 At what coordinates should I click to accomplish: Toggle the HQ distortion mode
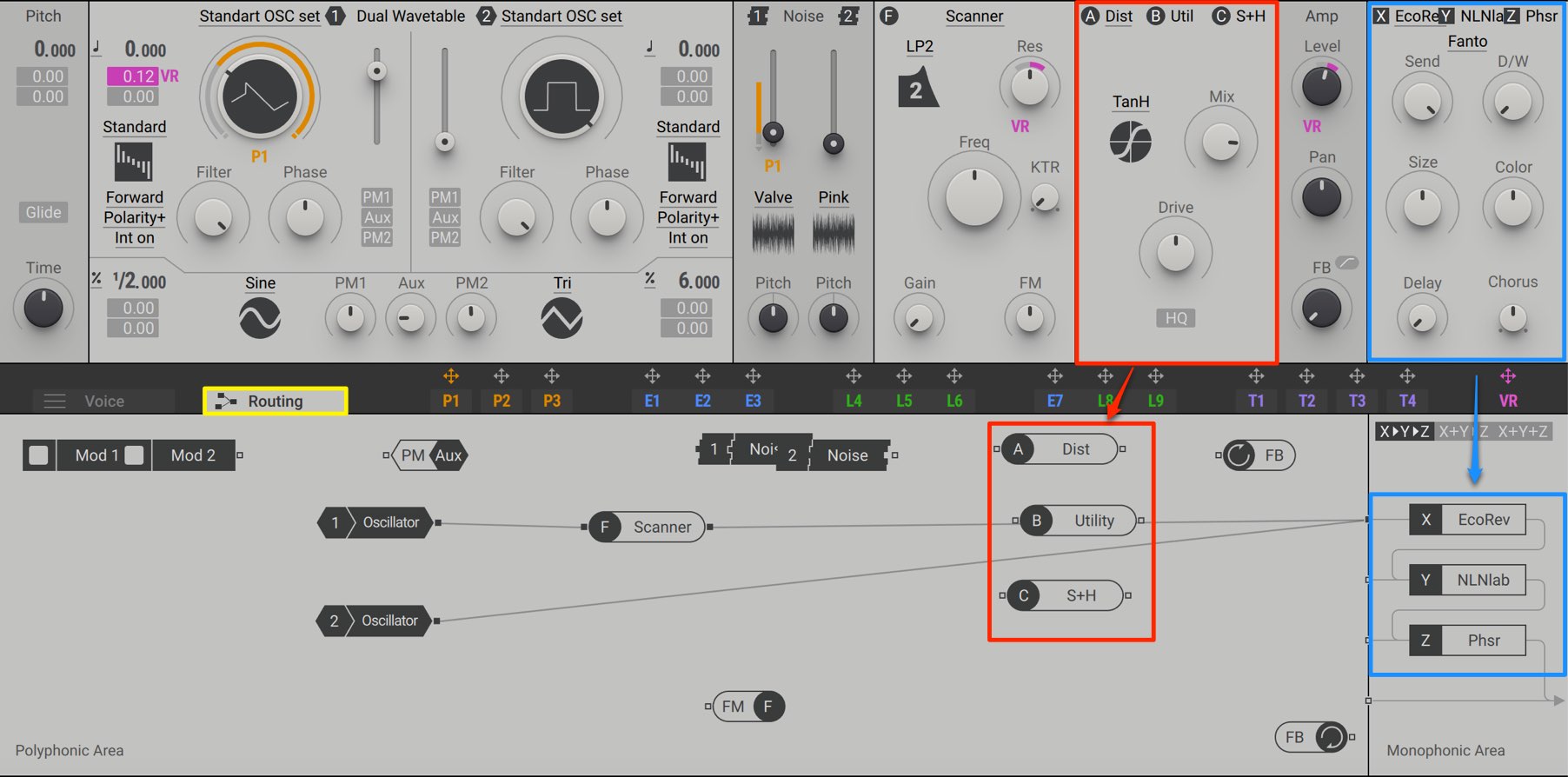1176,318
